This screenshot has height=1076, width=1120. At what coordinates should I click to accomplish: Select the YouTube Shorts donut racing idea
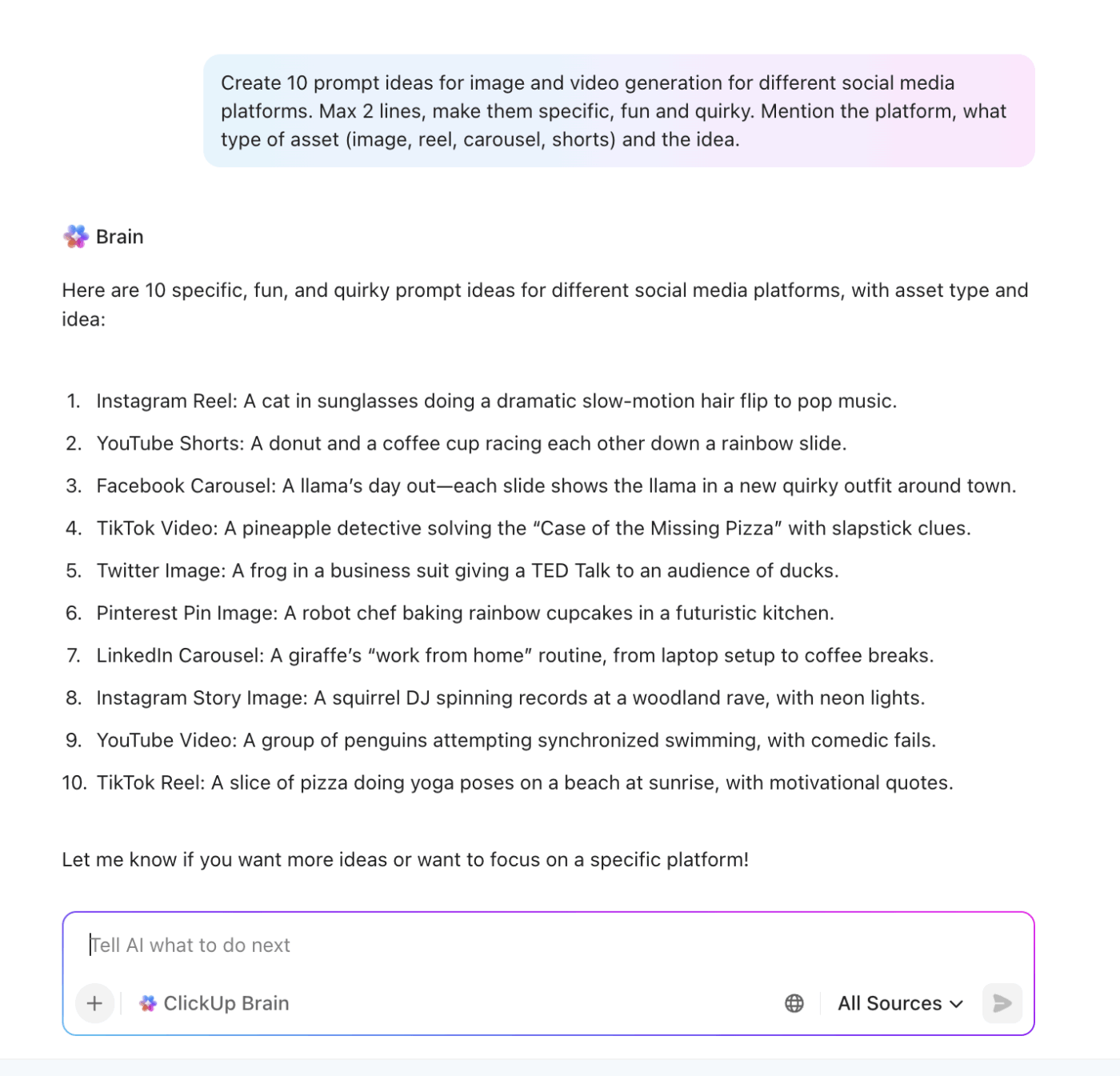click(x=470, y=443)
